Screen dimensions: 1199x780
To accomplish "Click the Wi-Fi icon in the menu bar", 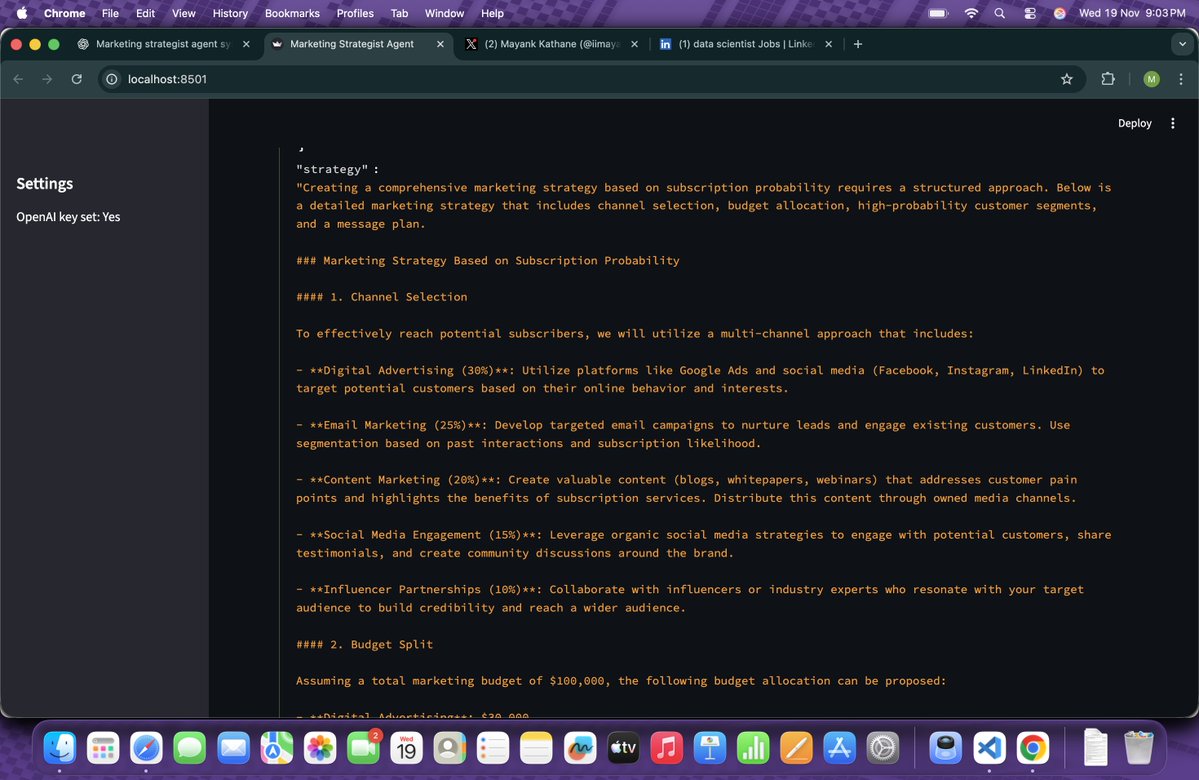I will 971,13.
